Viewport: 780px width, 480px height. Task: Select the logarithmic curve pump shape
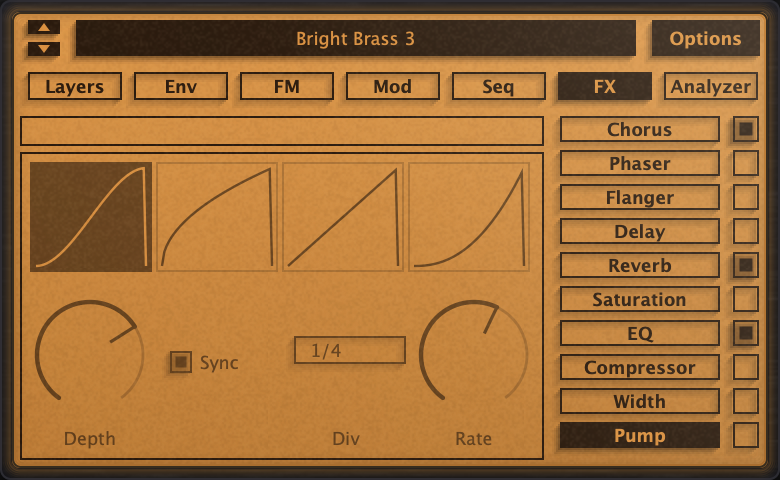(217, 216)
